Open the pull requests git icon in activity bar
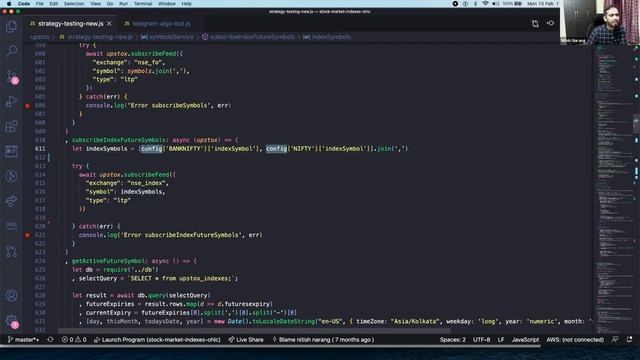Screen dimensions: 640x360 [11, 251]
